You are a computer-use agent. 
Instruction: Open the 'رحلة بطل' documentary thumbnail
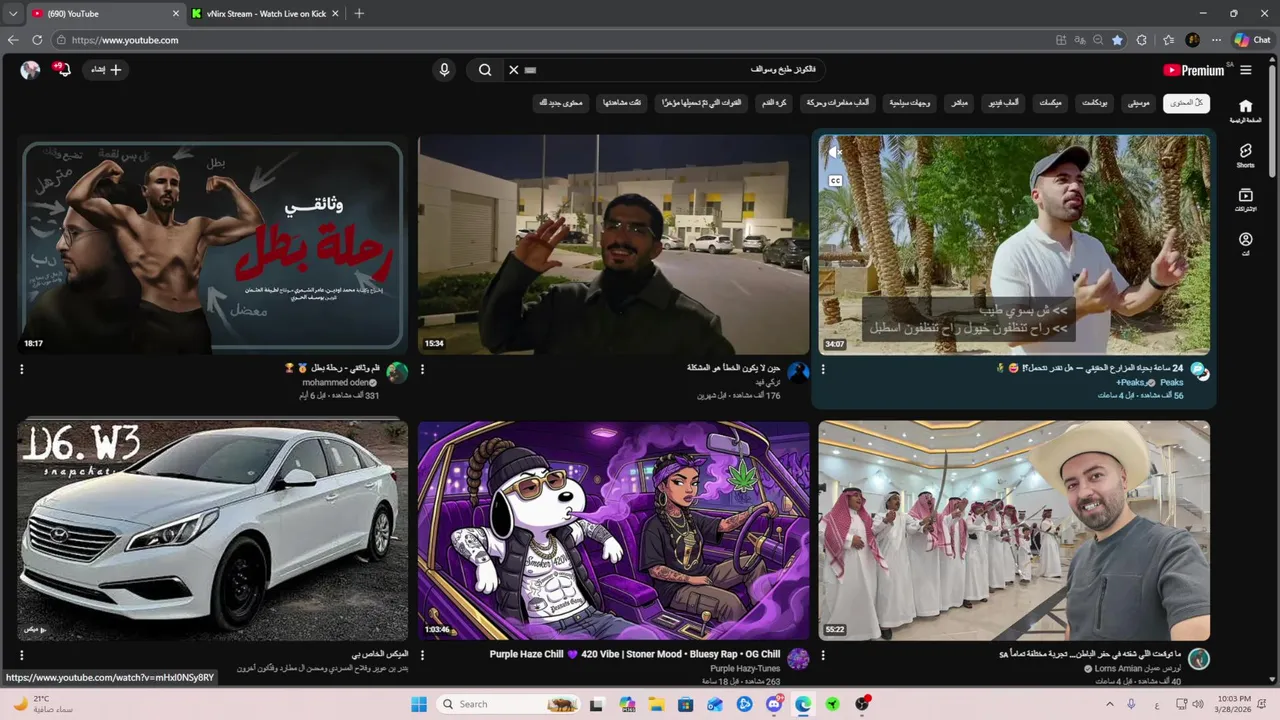(x=212, y=245)
